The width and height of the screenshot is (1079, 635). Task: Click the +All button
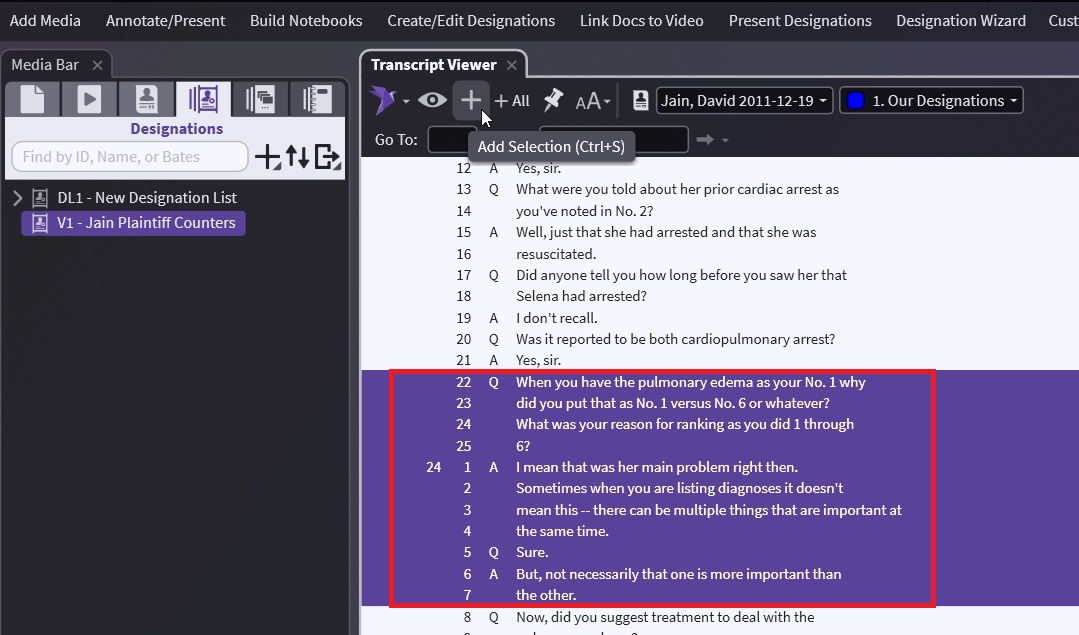pos(512,100)
